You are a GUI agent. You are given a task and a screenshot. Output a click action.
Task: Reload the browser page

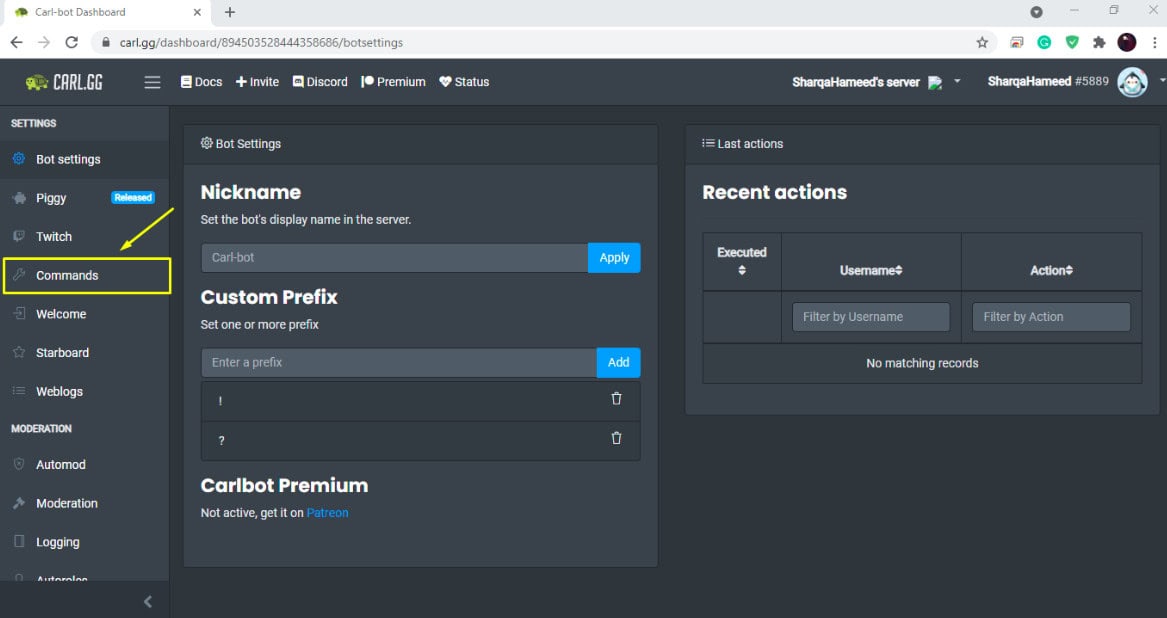[x=71, y=42]
